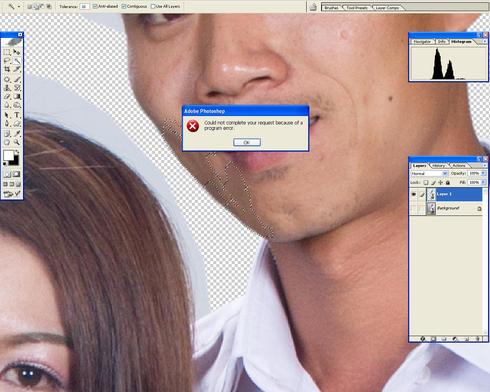Toggle lock all
Viewport: 490px width, 392px height.
448,183
